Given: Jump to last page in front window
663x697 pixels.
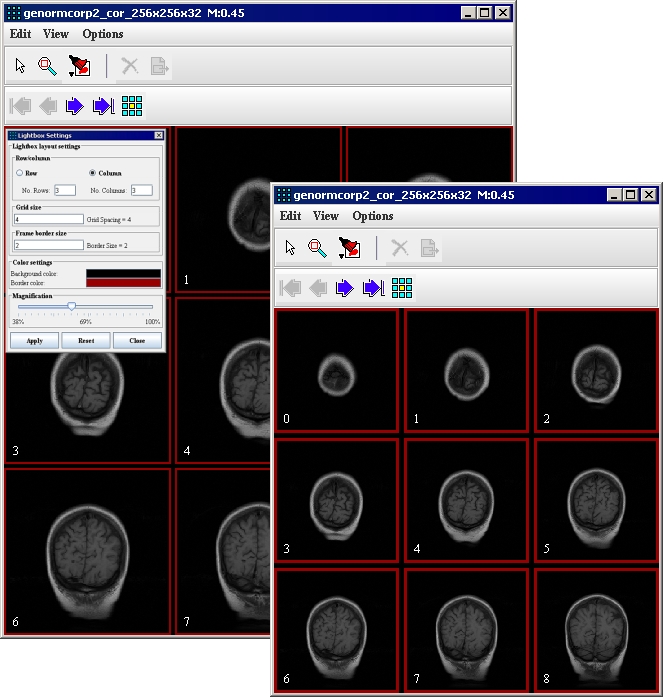Looking at the screenshot, I should coord(373,289).
